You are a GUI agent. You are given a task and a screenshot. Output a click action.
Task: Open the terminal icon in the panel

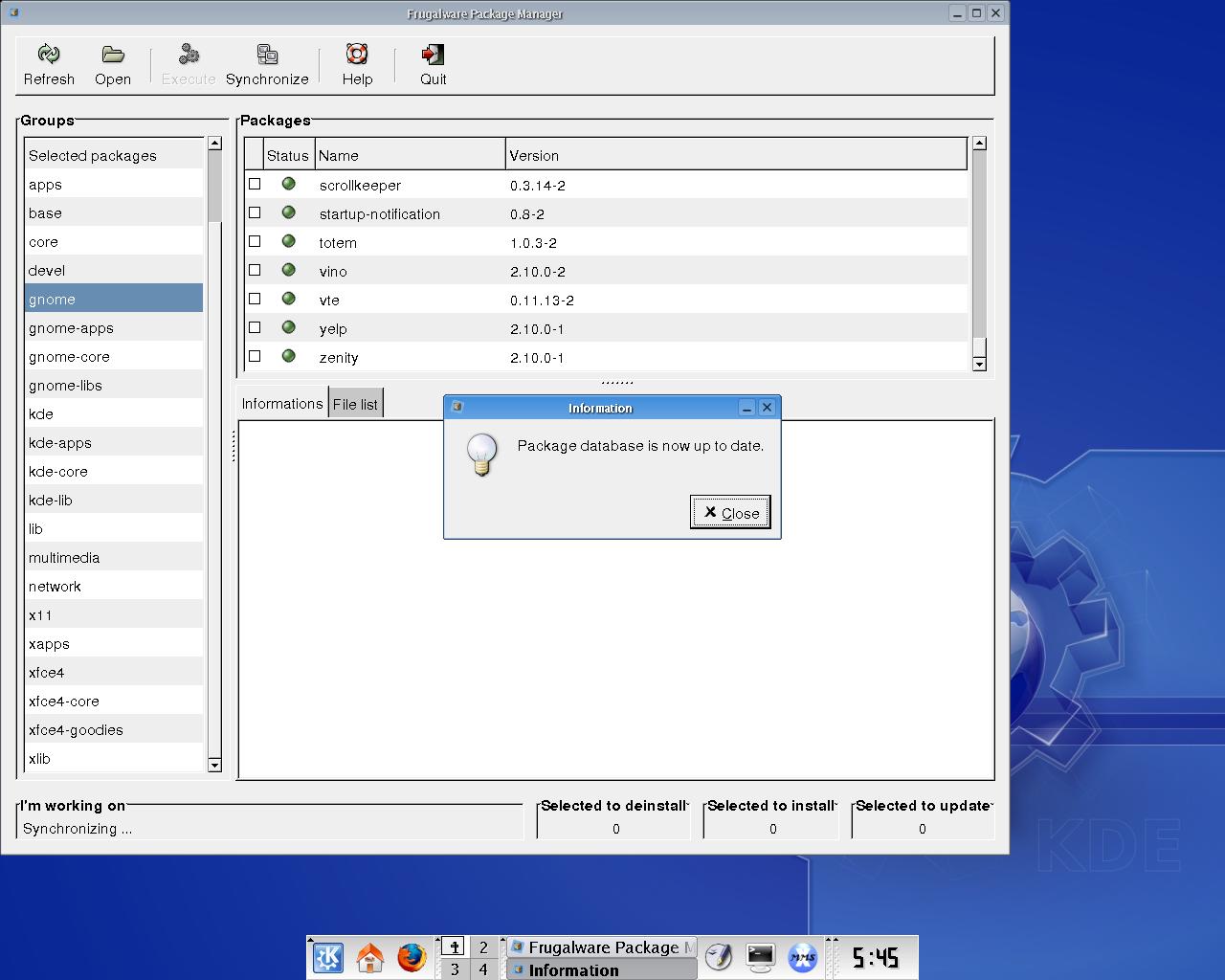[761, 957]
